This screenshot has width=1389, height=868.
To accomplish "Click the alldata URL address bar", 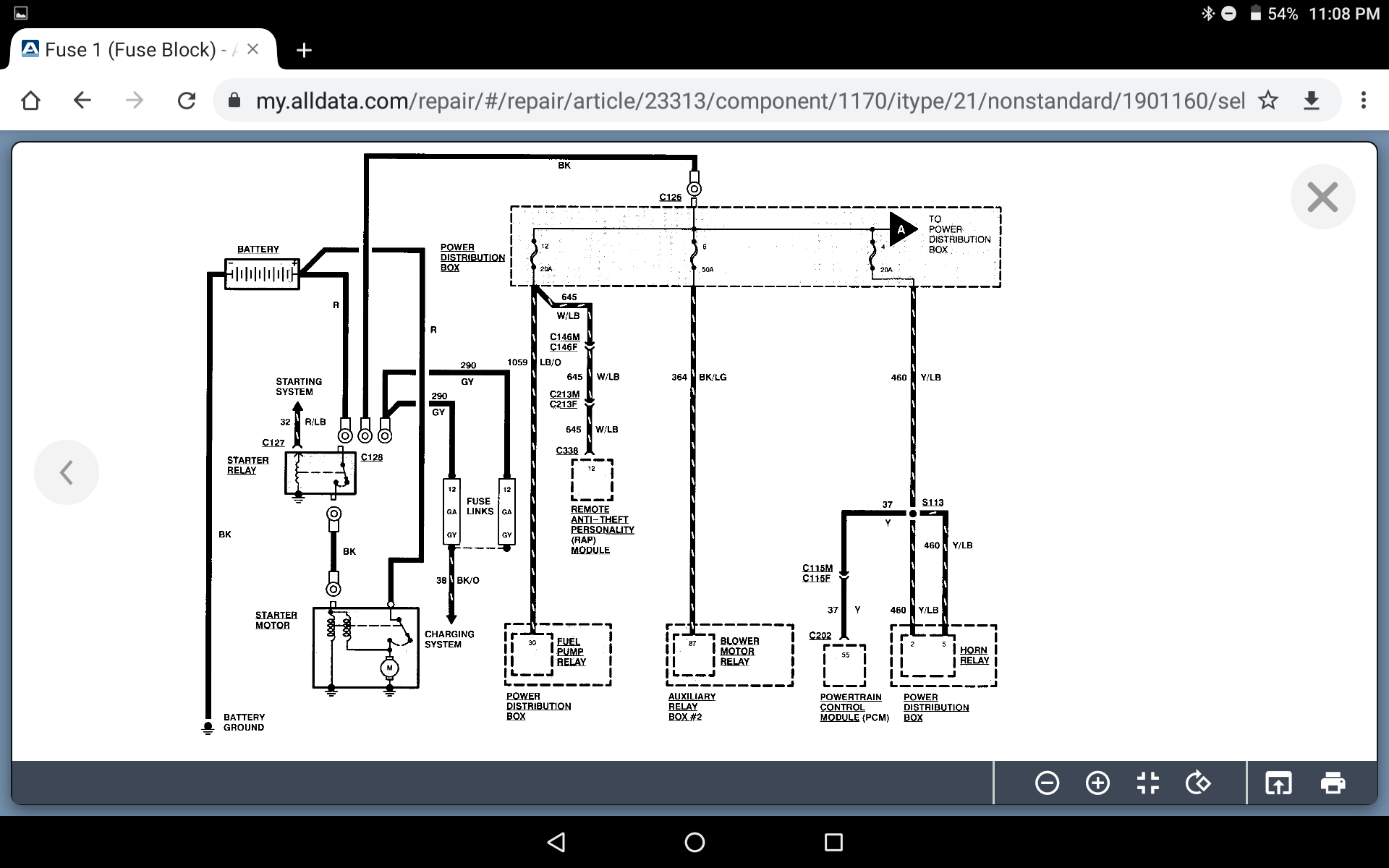I will pyautogui.click(x=745, y=101).
